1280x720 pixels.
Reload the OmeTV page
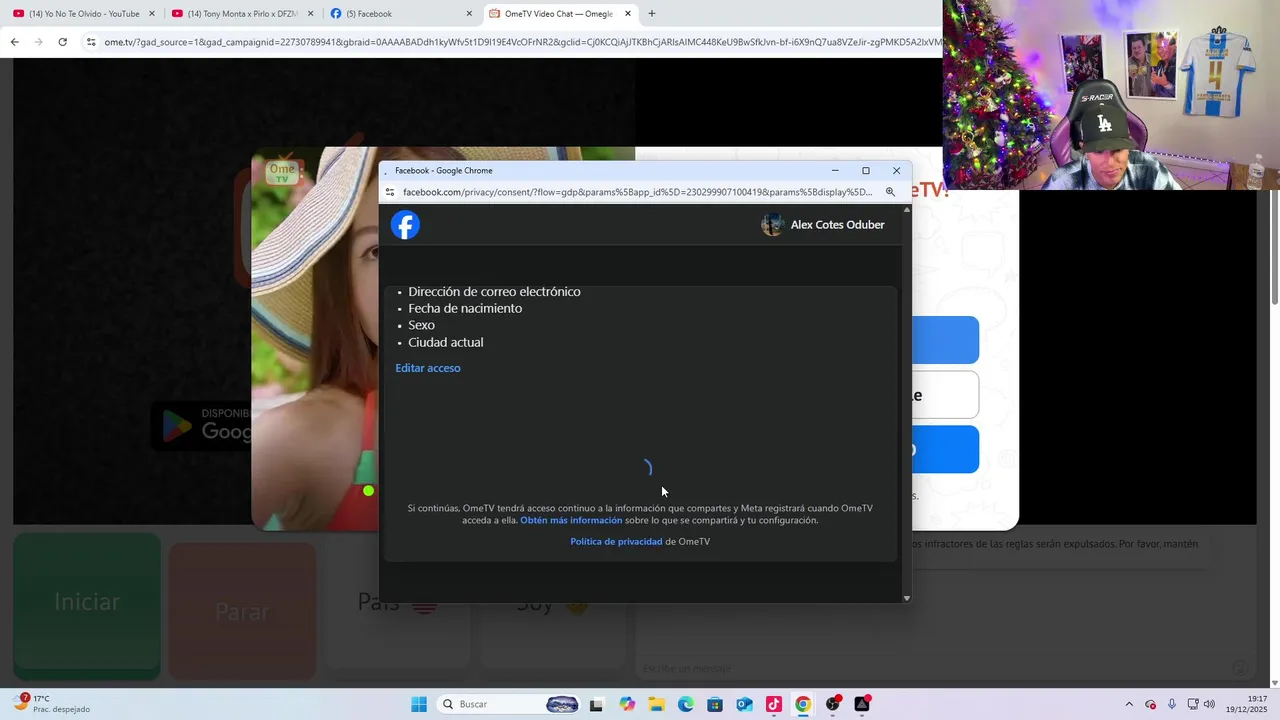click(62, 42)
